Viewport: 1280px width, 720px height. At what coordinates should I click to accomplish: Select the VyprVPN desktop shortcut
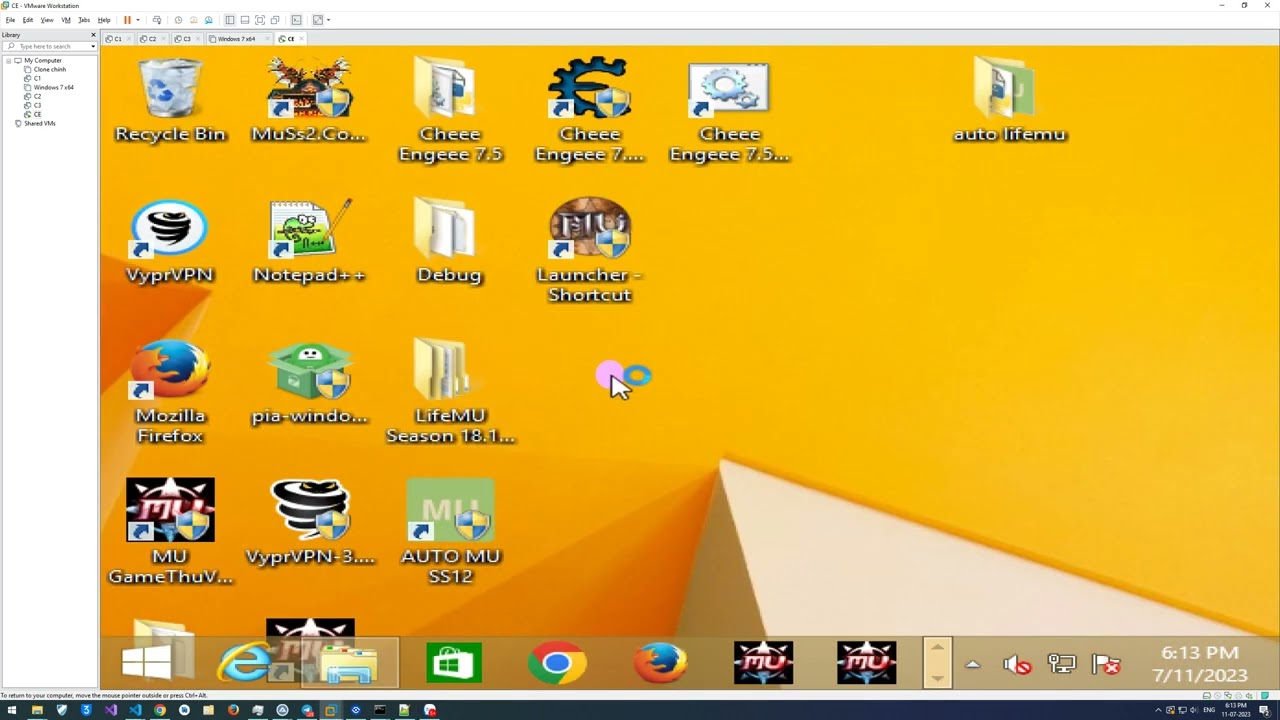point(170,241)
